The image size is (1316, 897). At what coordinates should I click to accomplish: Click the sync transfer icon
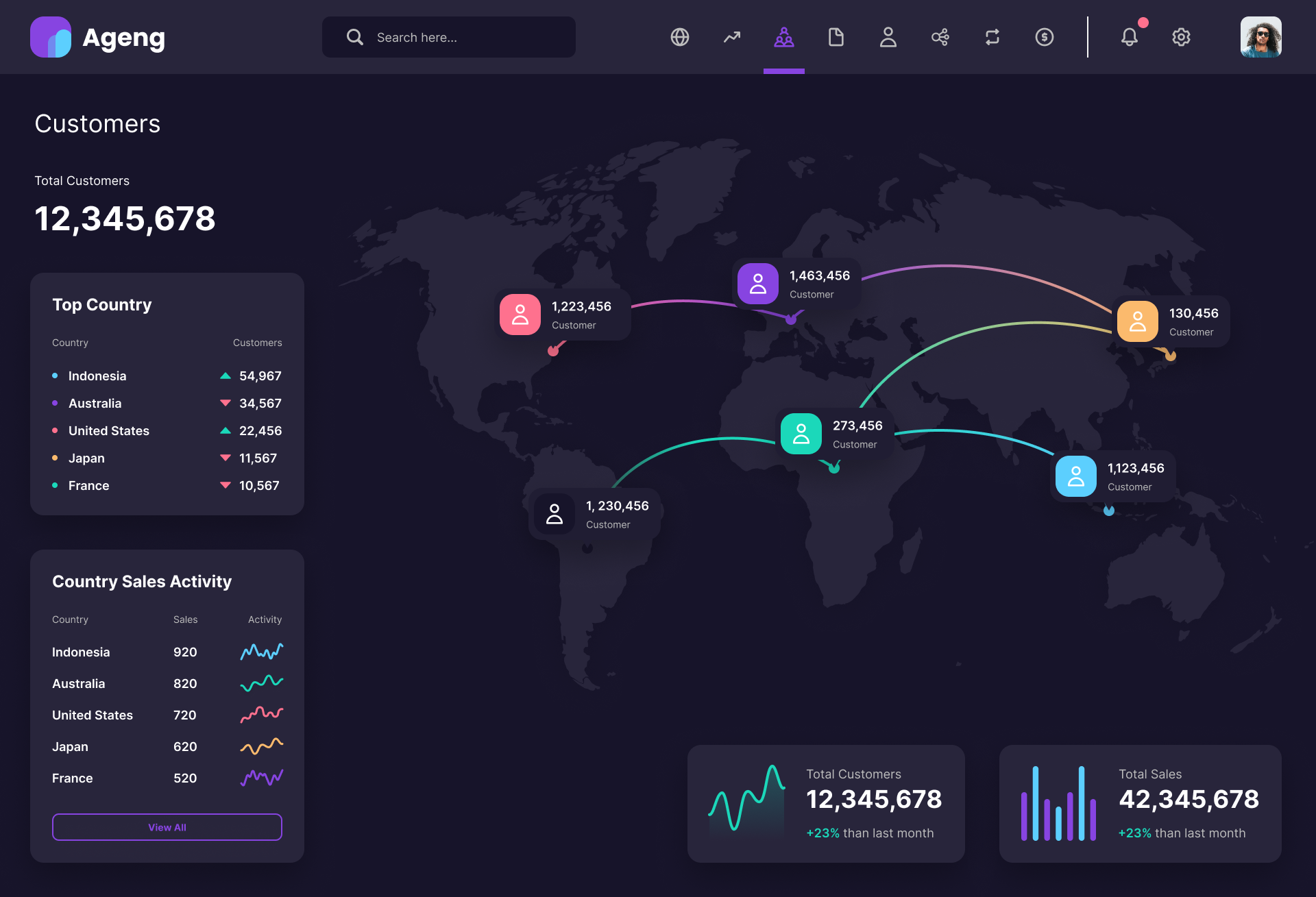(992, 37)
